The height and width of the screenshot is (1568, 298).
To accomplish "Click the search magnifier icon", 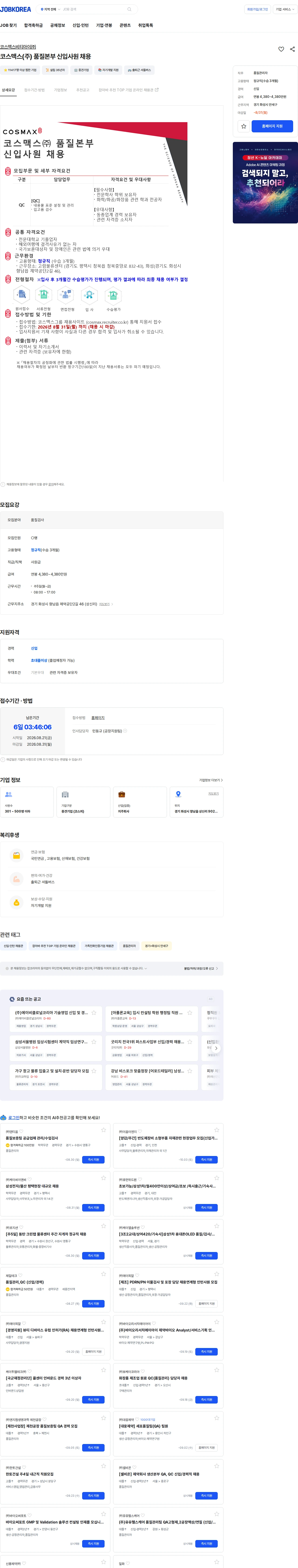I will tap(129, 9).
